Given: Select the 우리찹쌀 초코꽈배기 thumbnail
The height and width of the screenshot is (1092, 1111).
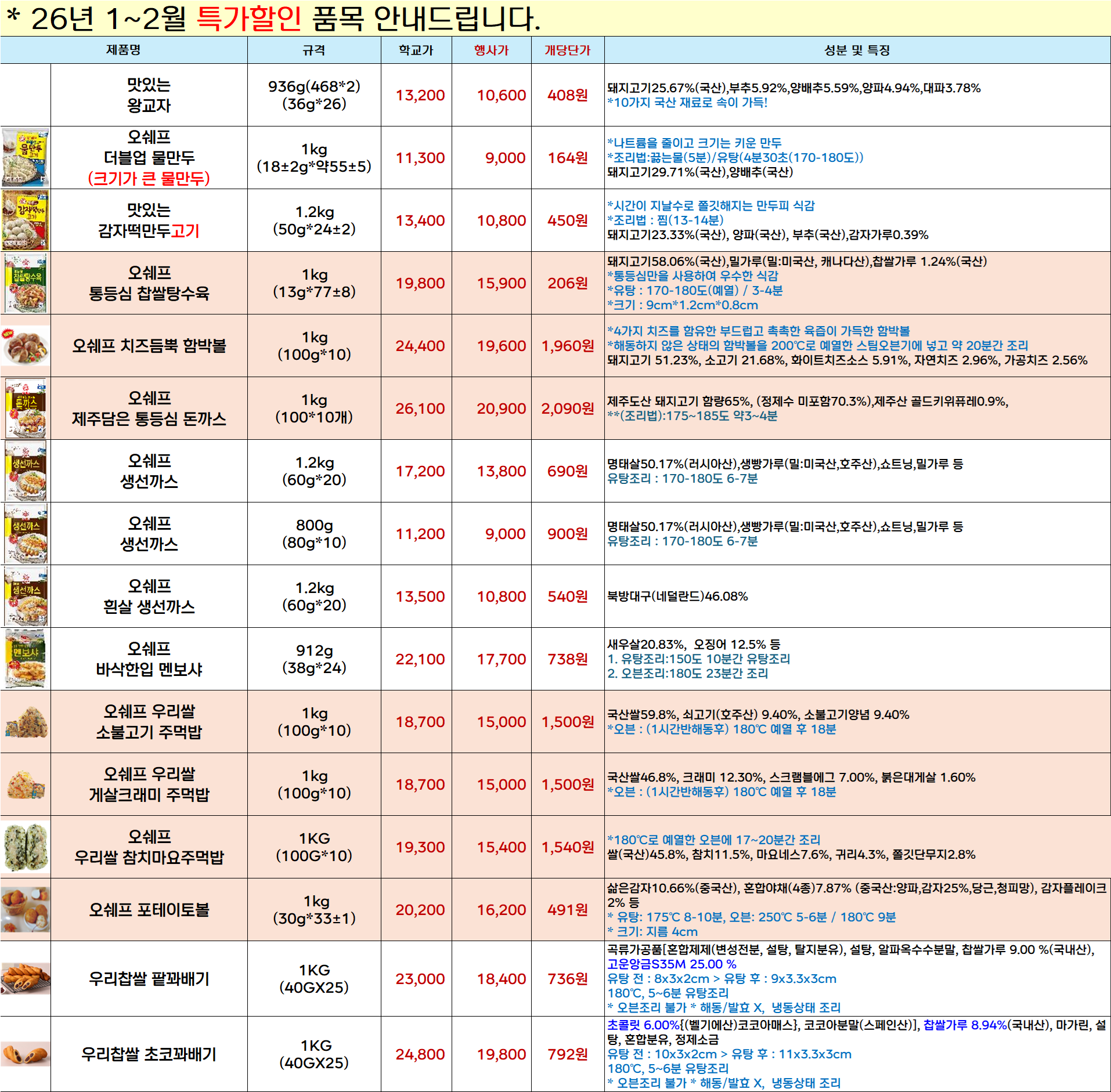Looking at the screenshot, I should (x=26, y=1054).
